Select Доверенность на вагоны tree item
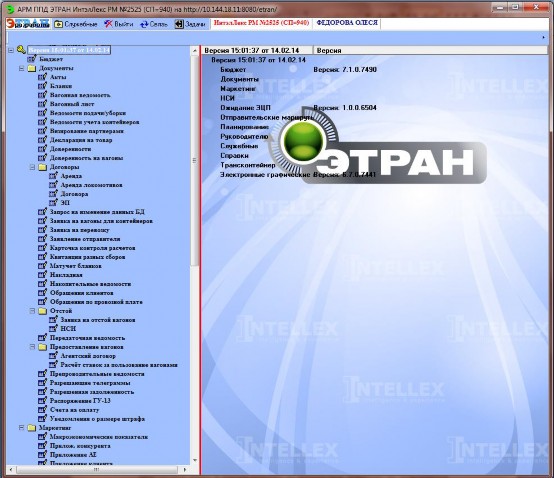554x478 pixels. [x=87, y=158]
